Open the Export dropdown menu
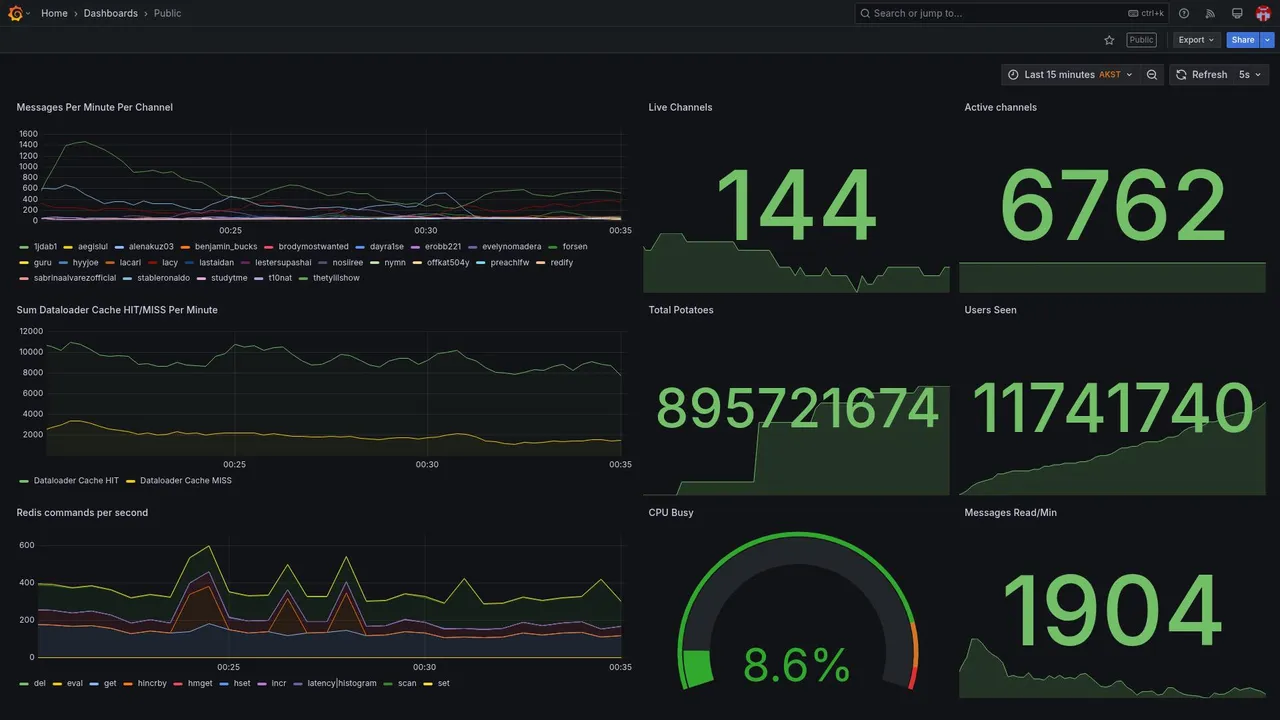The width and height of the screenshot is (1280, 720). tap(1196, 40)
